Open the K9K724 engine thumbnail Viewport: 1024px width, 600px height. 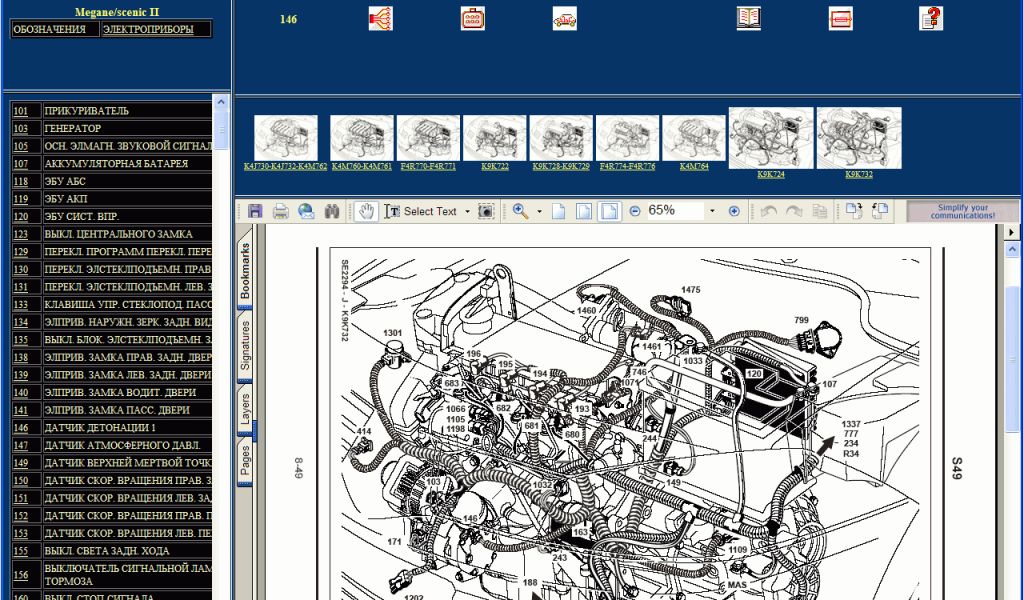click(x=770, y=138)
